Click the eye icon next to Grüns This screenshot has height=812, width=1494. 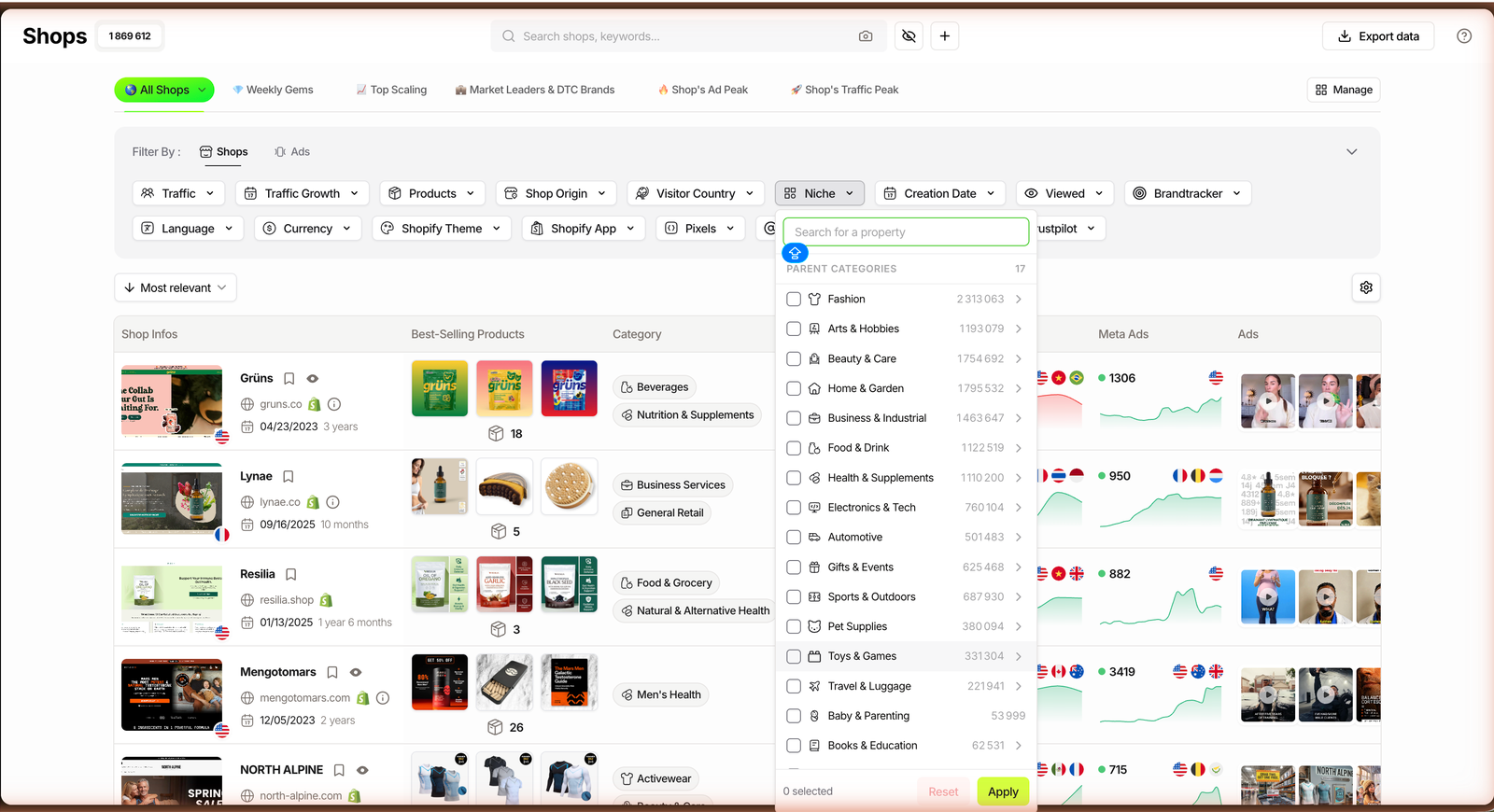(x=313, y=379)
